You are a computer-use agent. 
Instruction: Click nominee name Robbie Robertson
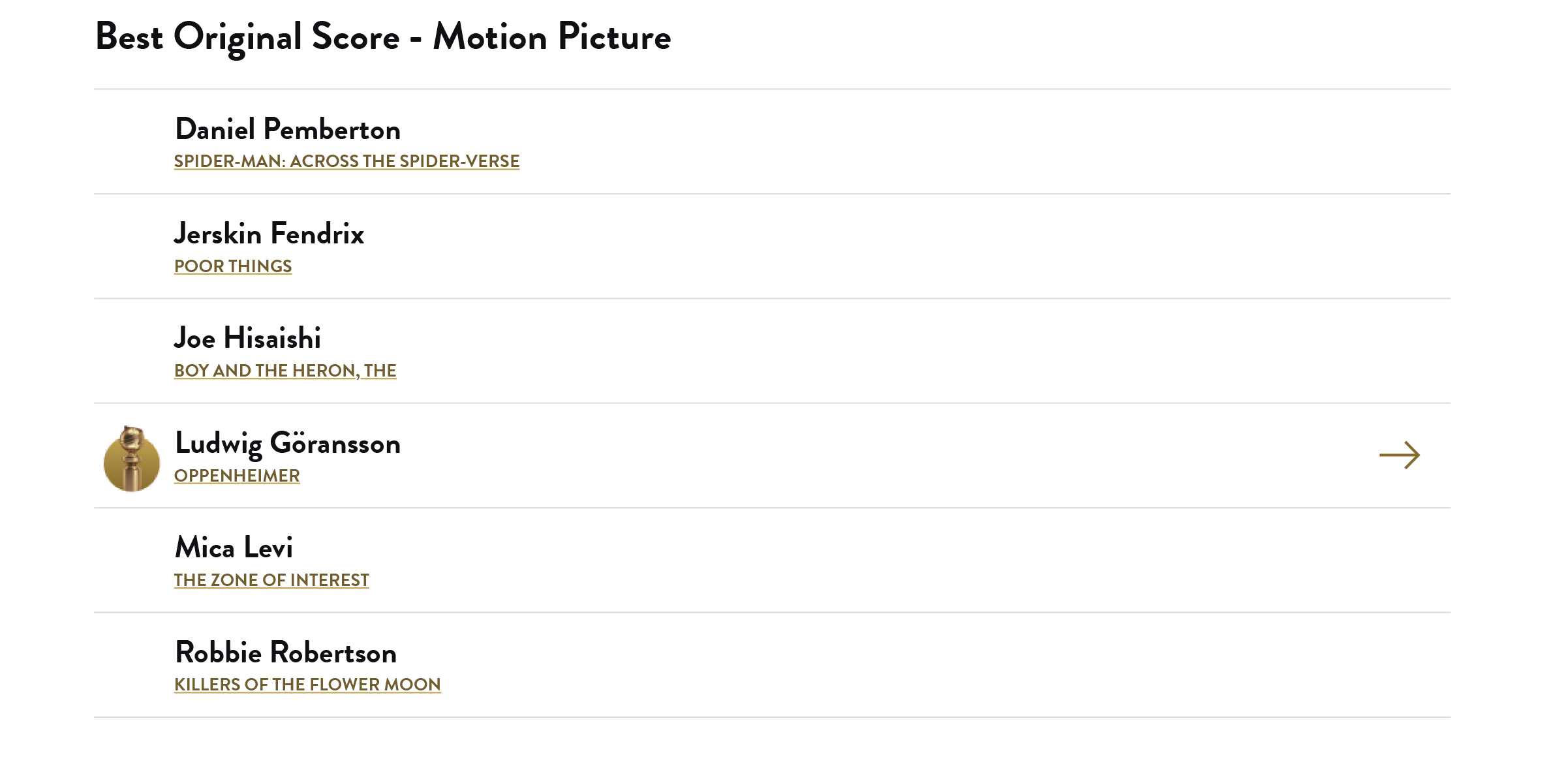coord(286,653)
